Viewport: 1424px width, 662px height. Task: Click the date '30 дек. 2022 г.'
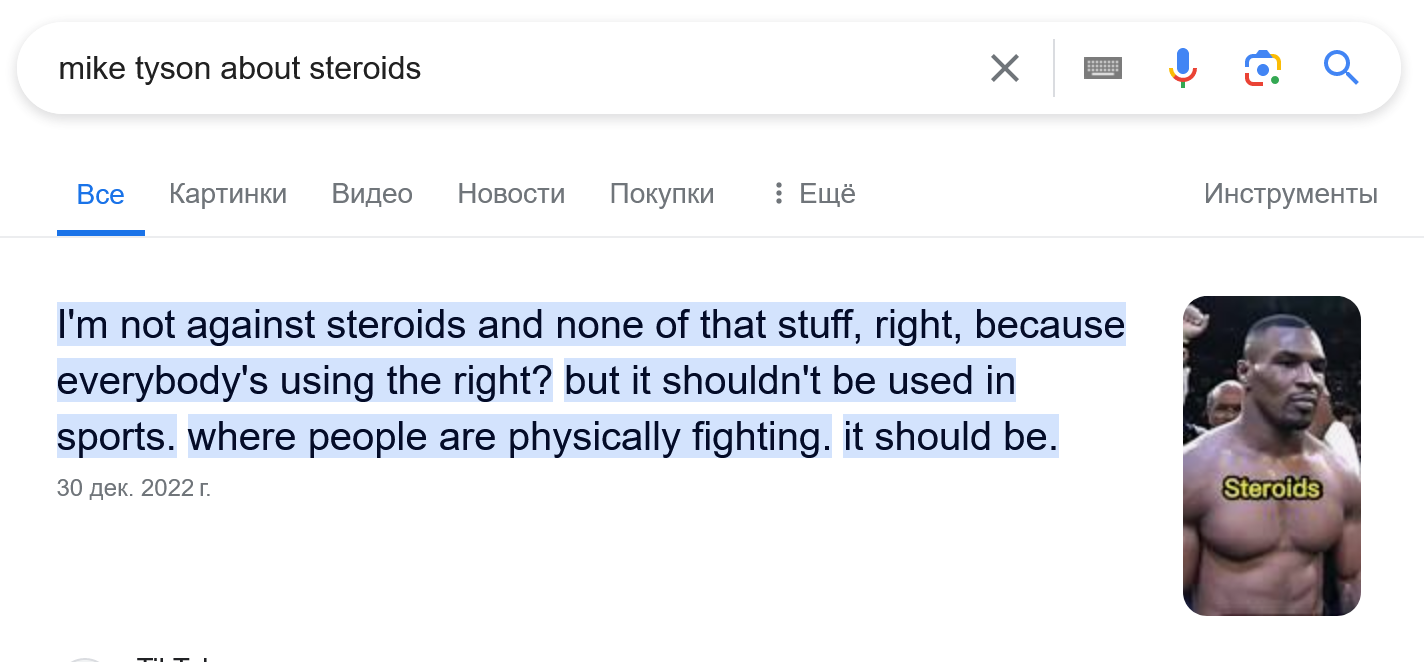(134, 489)
